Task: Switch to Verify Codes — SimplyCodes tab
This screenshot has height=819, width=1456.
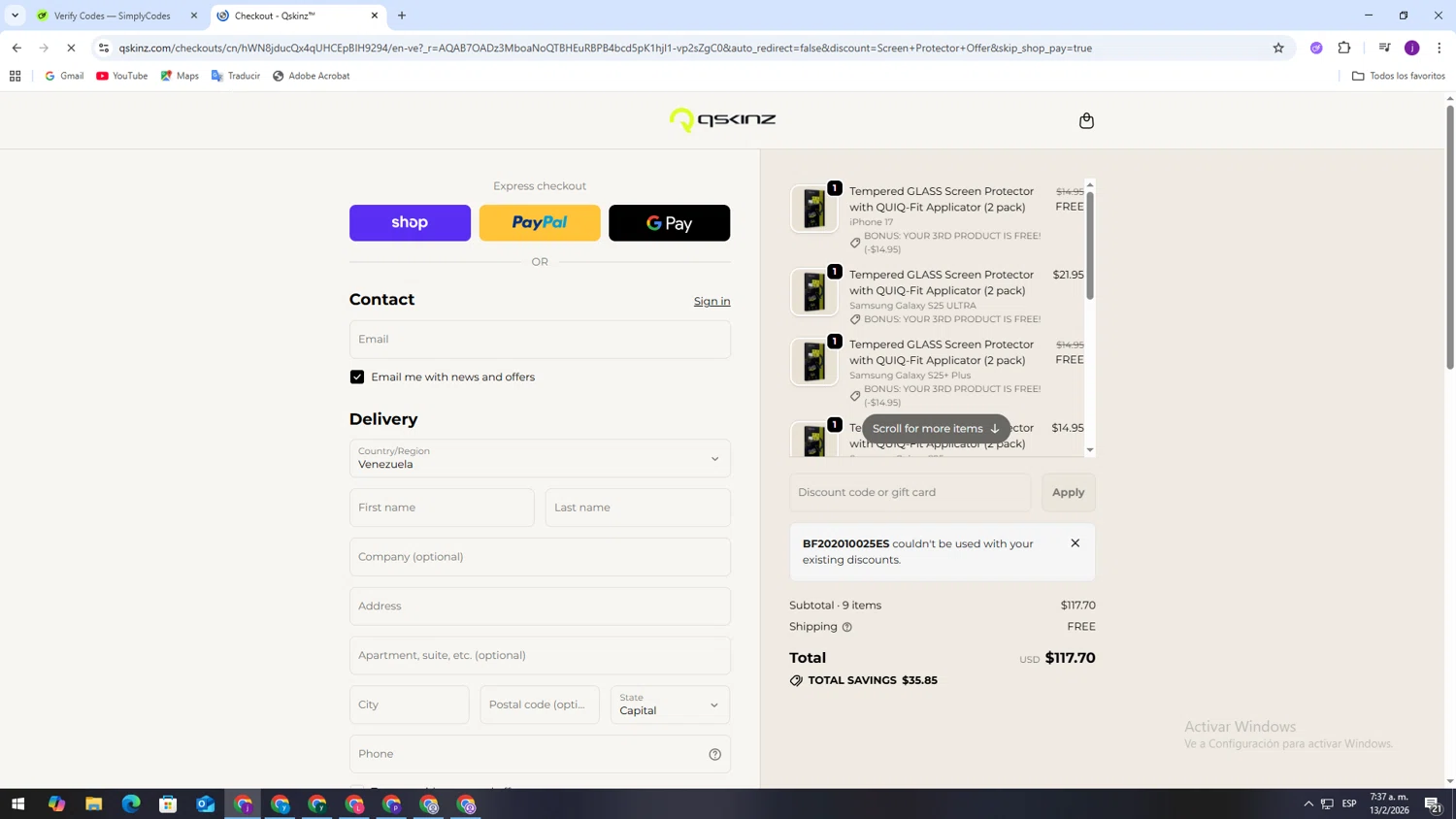Action: click(x=112, y=16)
